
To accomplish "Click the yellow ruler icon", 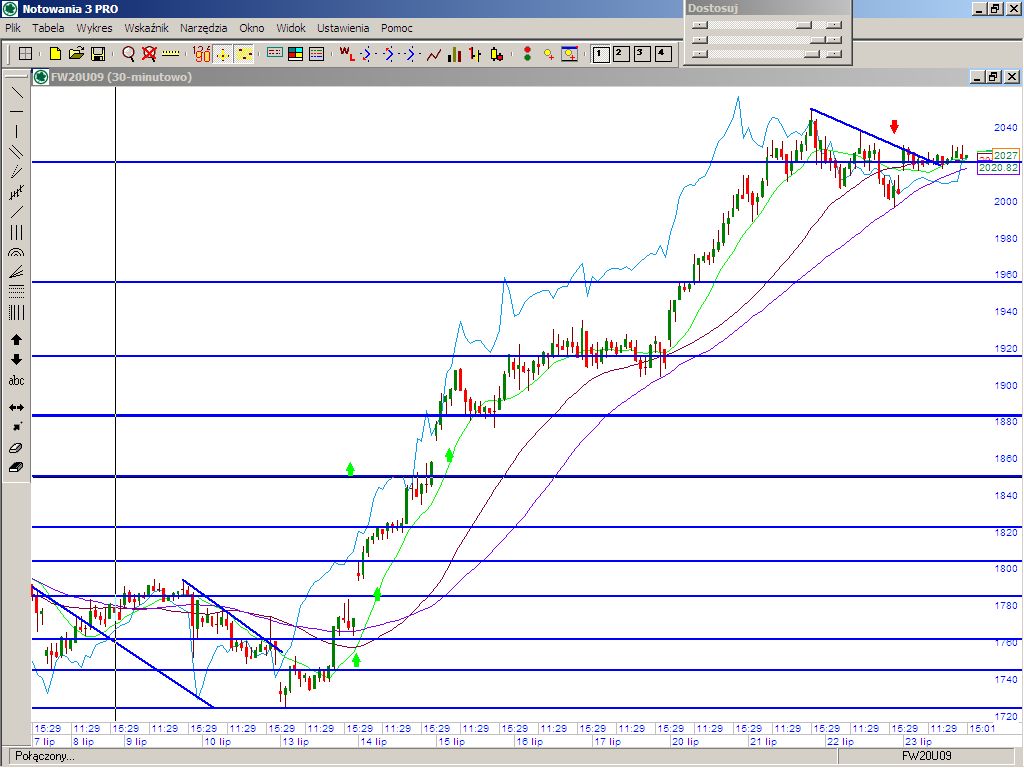I will pos(170,54).
